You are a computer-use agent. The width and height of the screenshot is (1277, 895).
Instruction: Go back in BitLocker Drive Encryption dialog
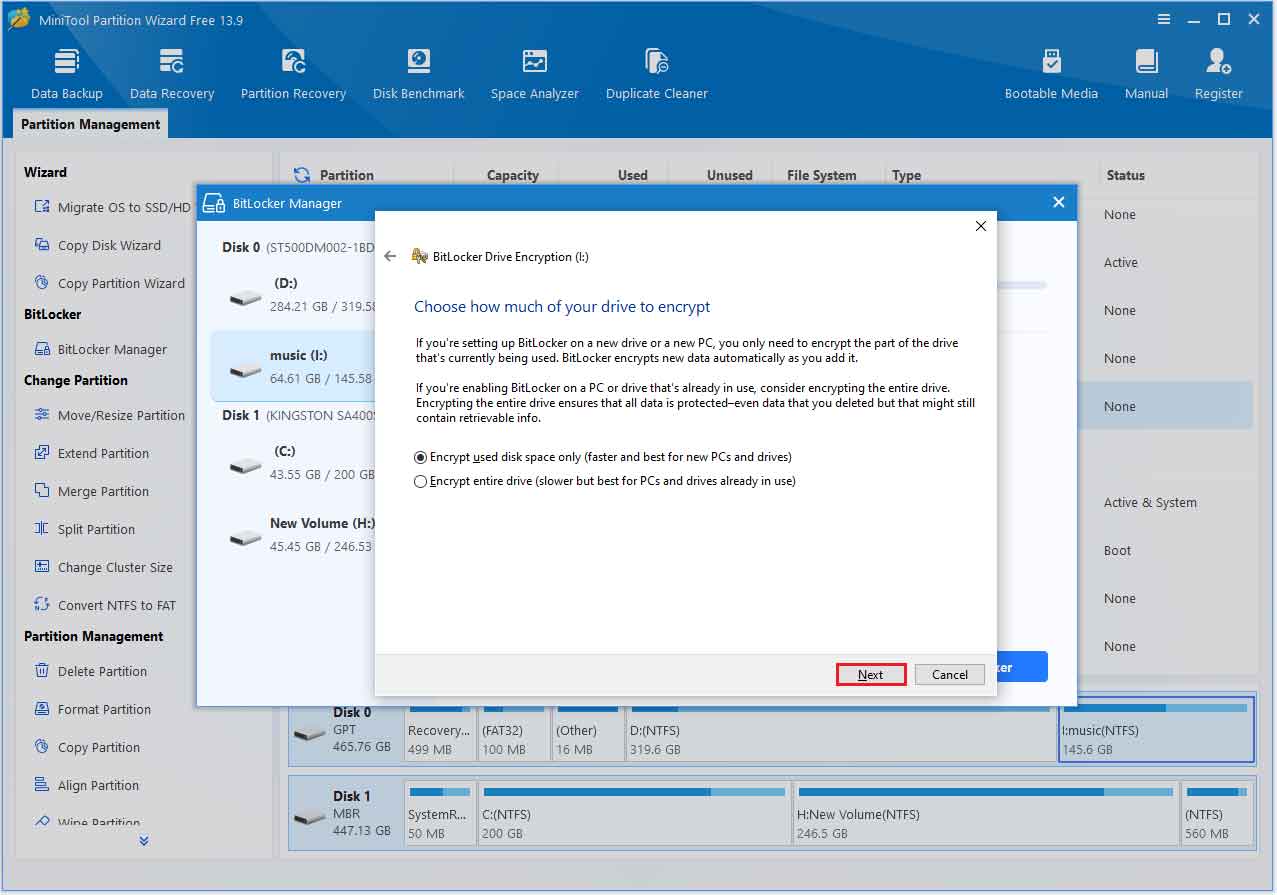(390, 257)
